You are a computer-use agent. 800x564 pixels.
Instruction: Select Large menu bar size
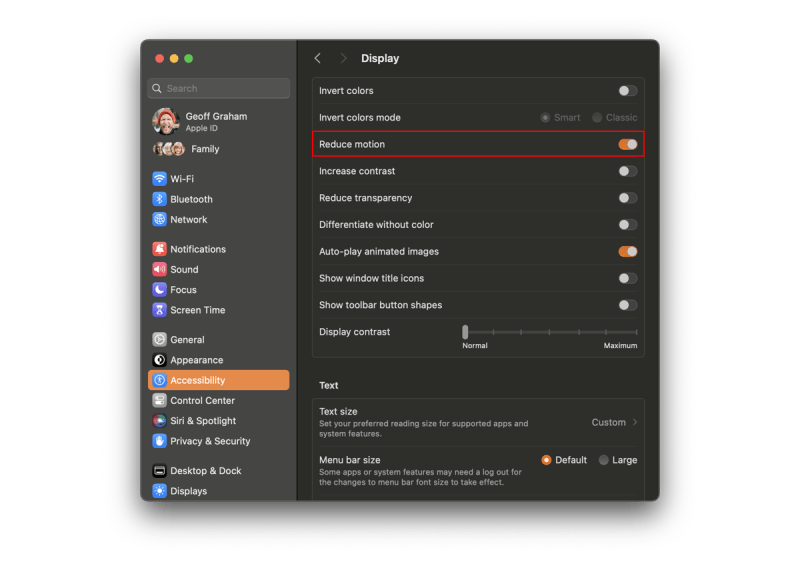[x=604, y=460]
